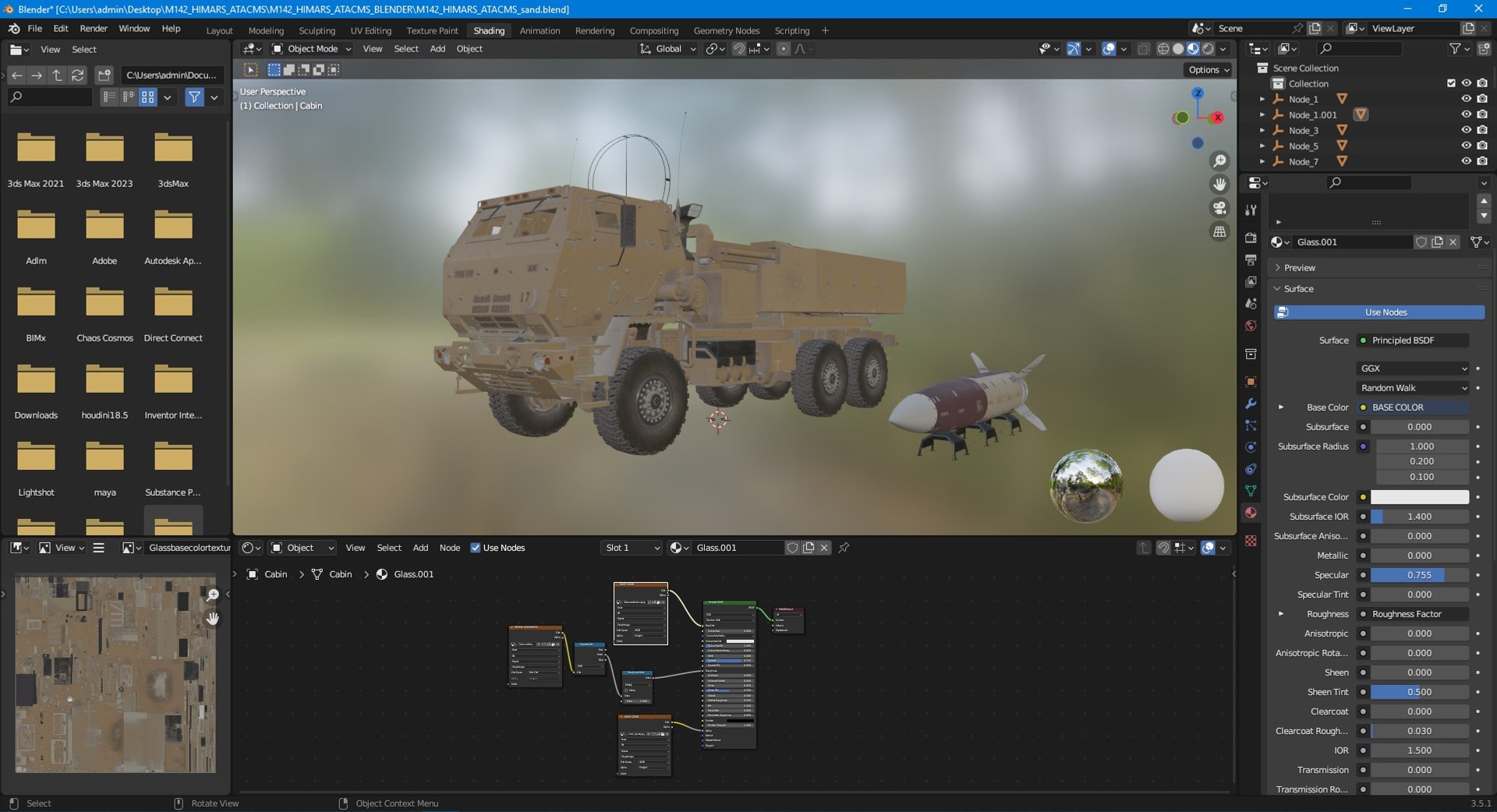
Task: Open the Global transform orientation dropdown
Action: click(x=667, y=48)
